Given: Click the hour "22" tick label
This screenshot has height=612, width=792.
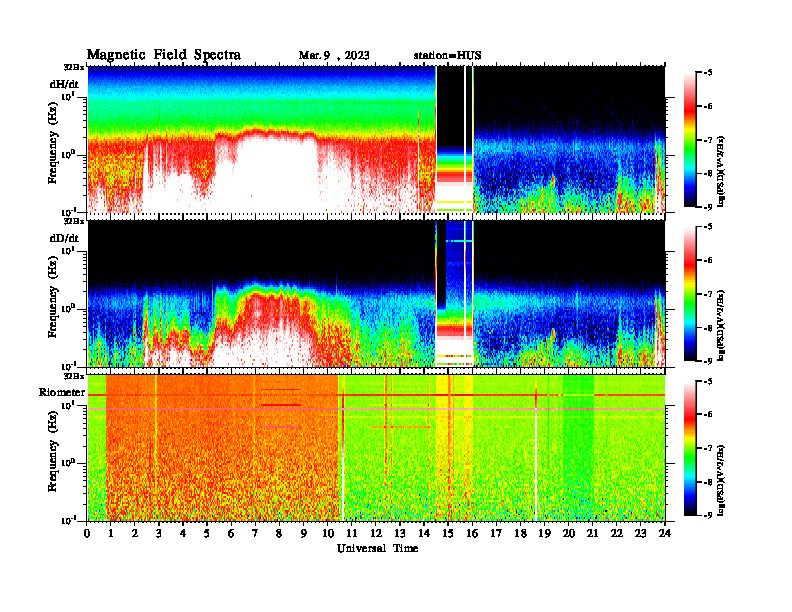Looking at the screenshot, I should (x=617, y=533).
